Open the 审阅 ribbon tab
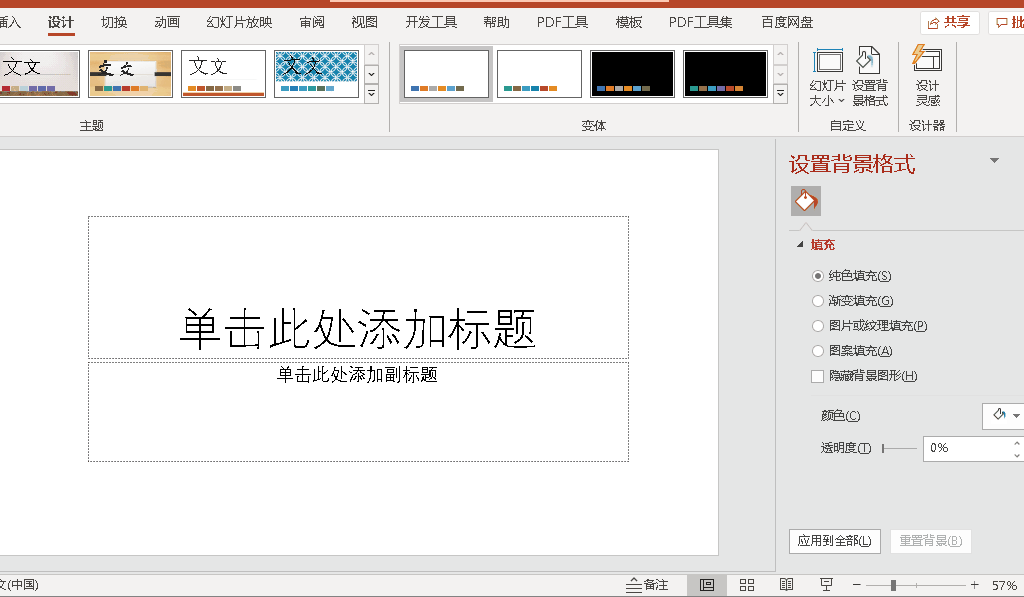The width and height of the screenshot is (1024, 597). (311, 21)
